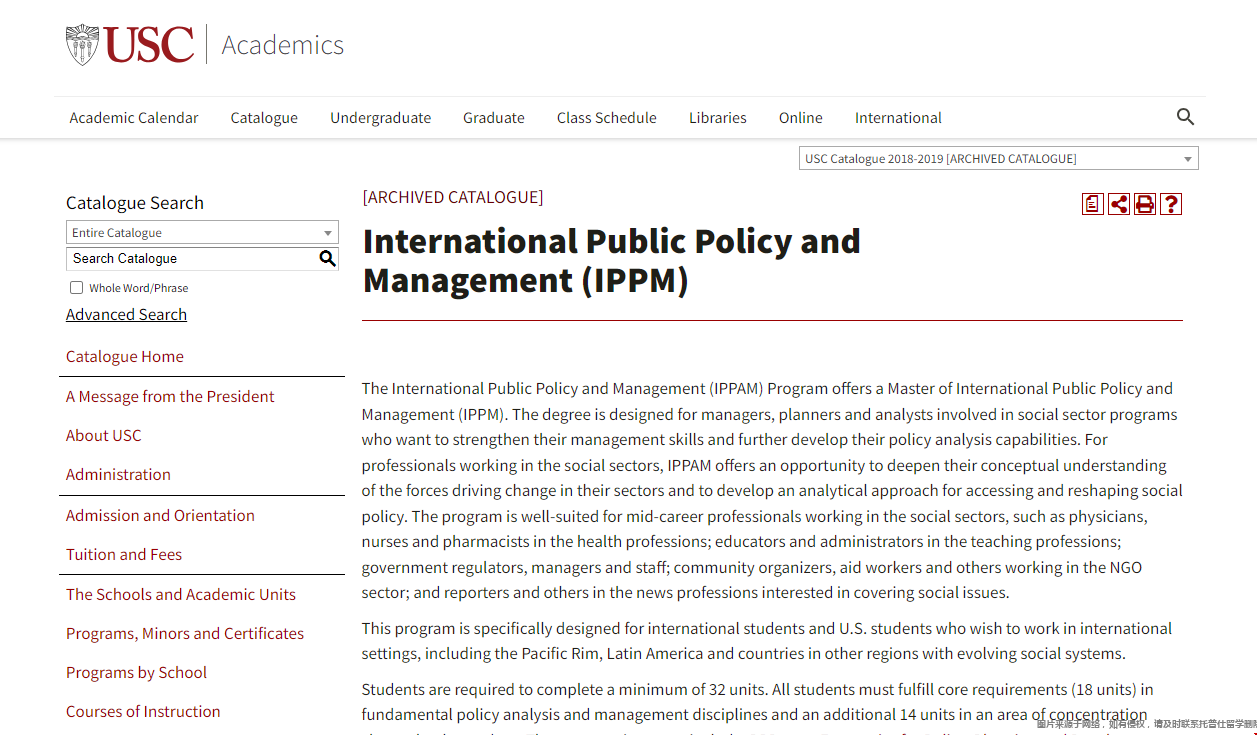Go to Catalogue Home

125,357
